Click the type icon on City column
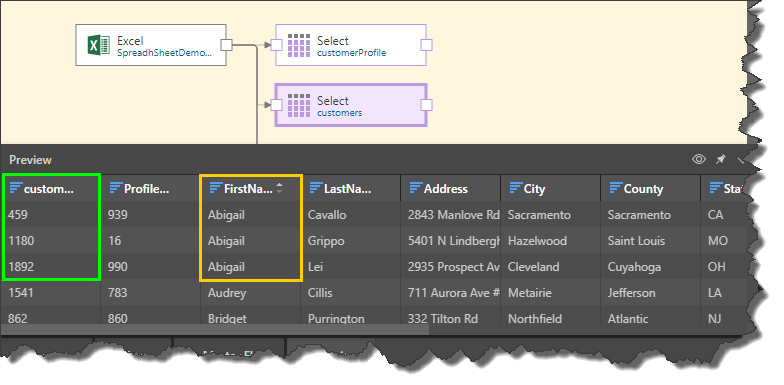784x385 pixels. 516,188
